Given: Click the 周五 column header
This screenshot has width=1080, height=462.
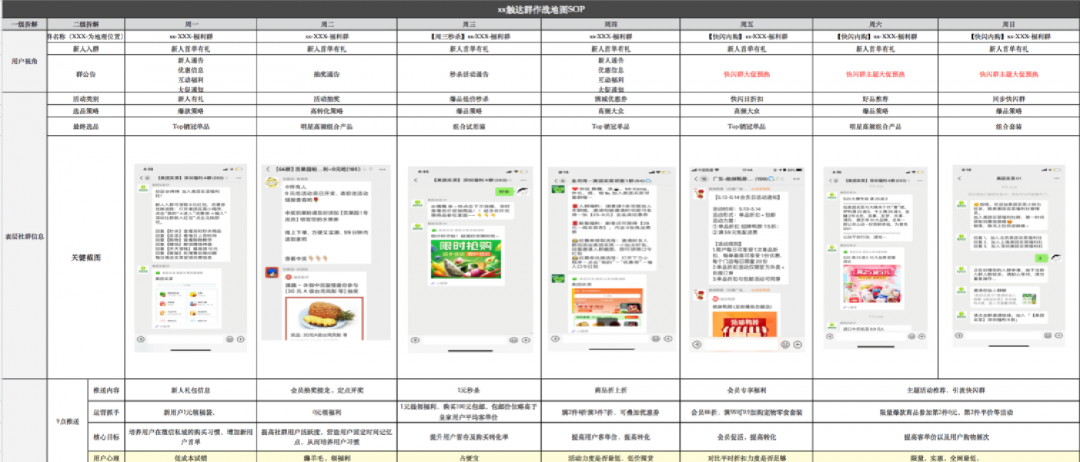Looking at the screenshot, I should click(x=747, y=24).
